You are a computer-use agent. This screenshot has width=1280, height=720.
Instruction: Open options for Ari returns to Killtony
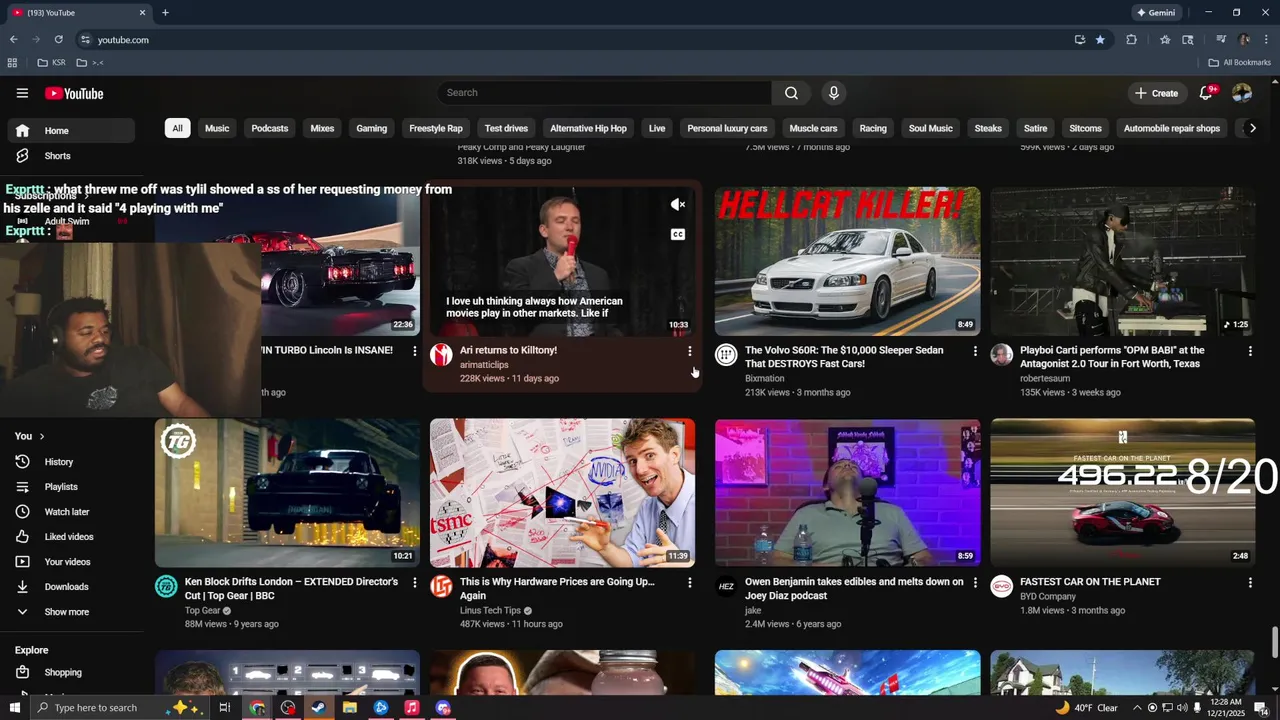pyautogui.click(x=689, y=351)
